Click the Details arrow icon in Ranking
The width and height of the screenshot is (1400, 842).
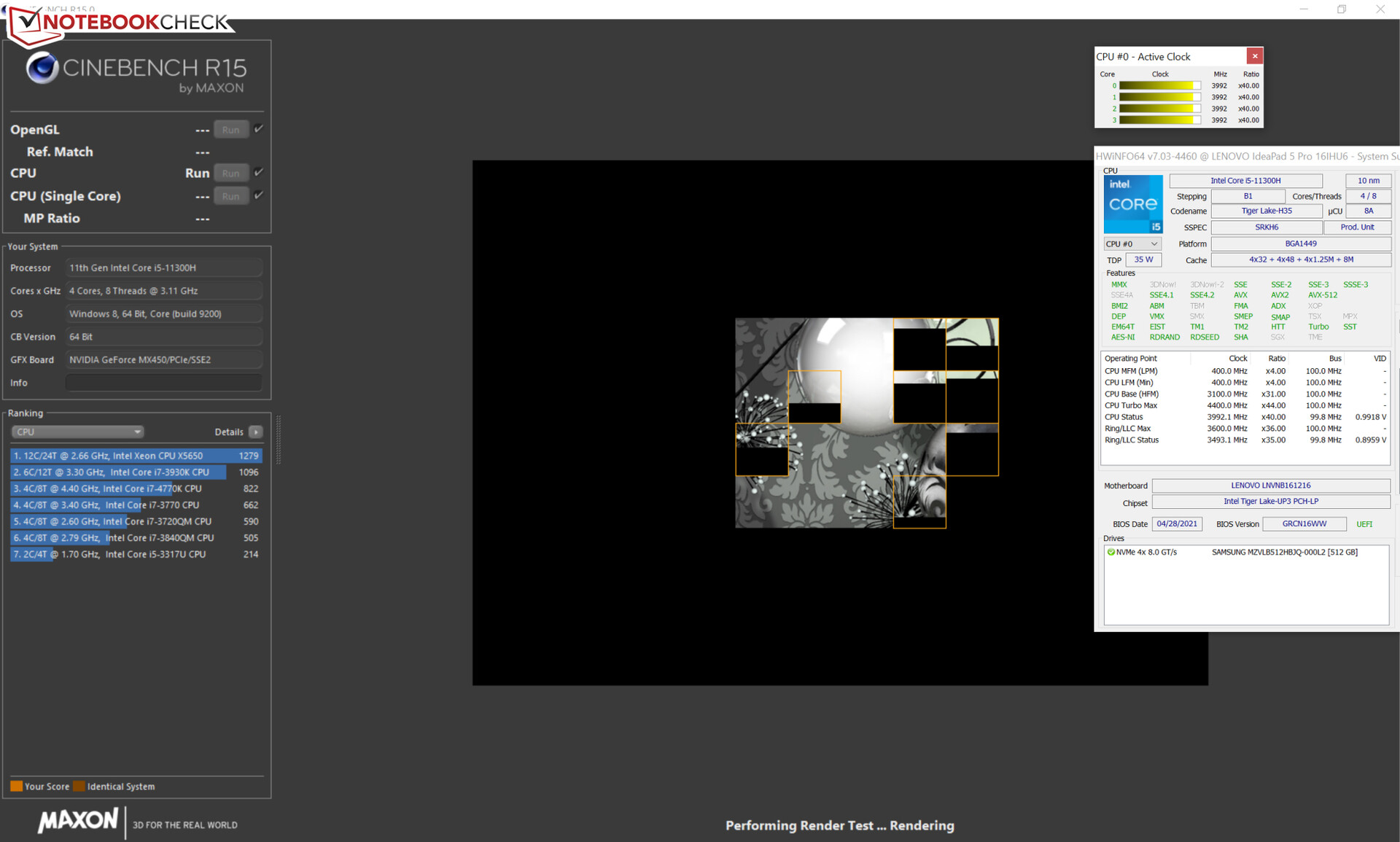click(x=255, y=432)
